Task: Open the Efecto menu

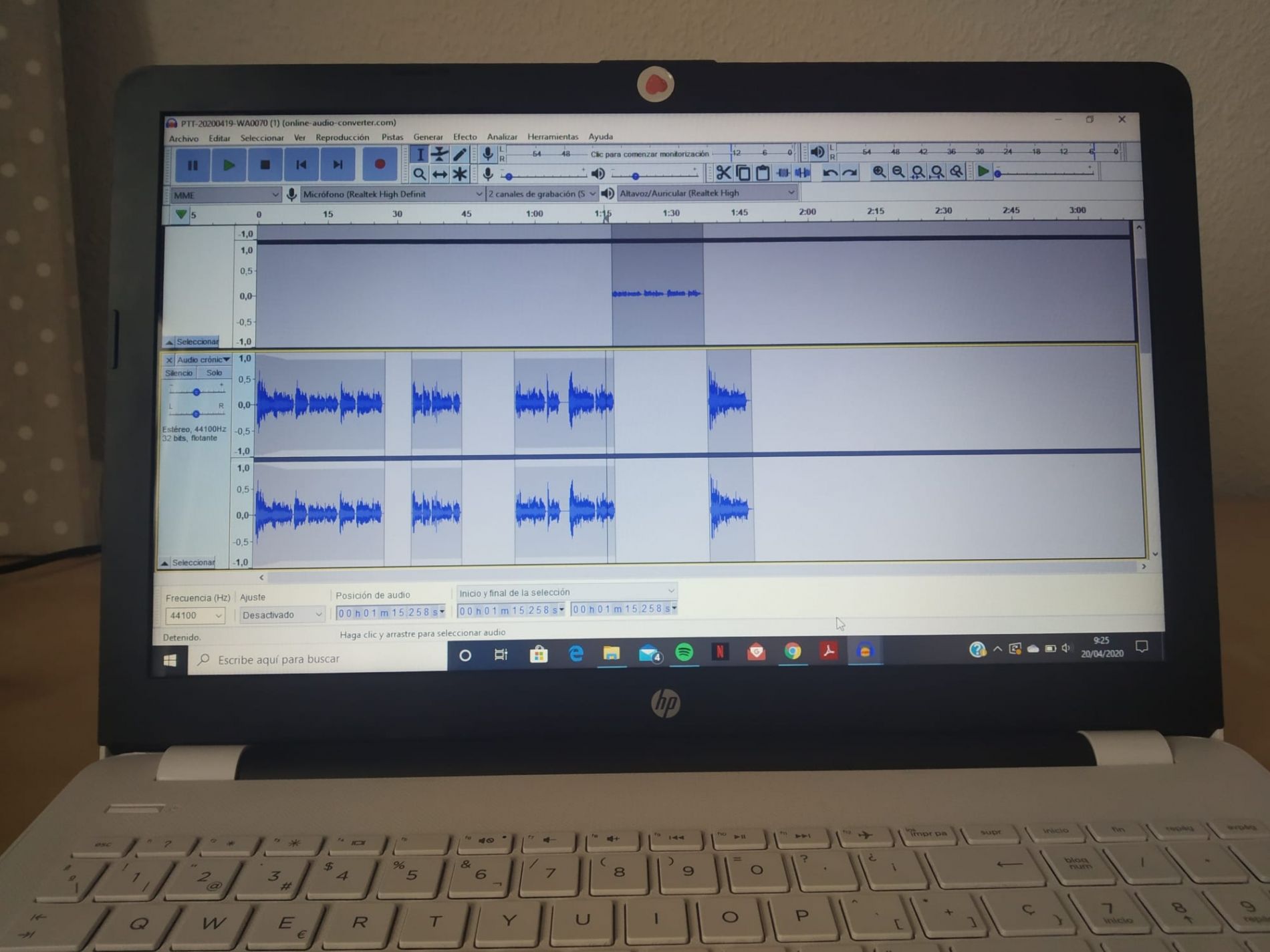Action: (465, 137)
